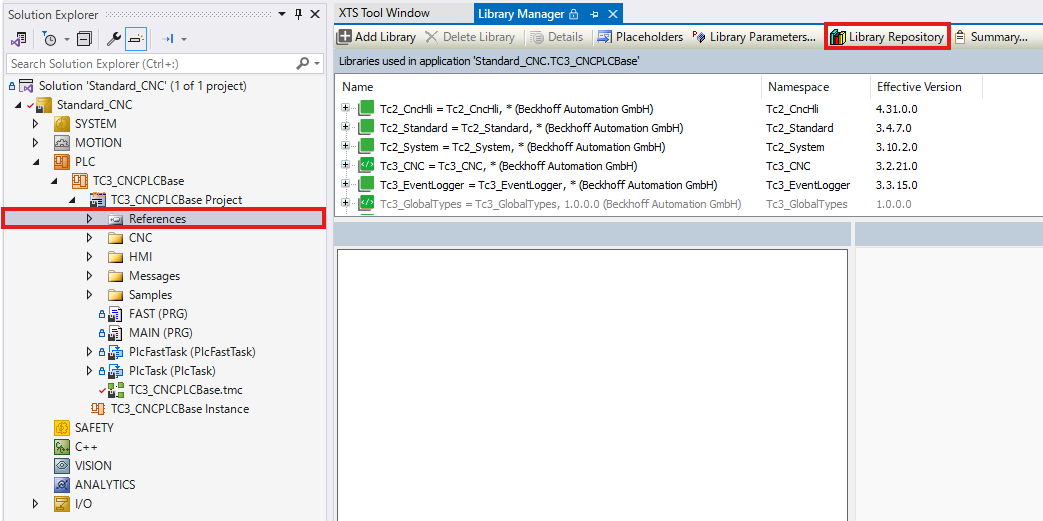Image resolution: width=1043 pixels, height=521 pixels.
Task: Collapse the Standard_CNC project node
Action: click(x=21, y=105)
